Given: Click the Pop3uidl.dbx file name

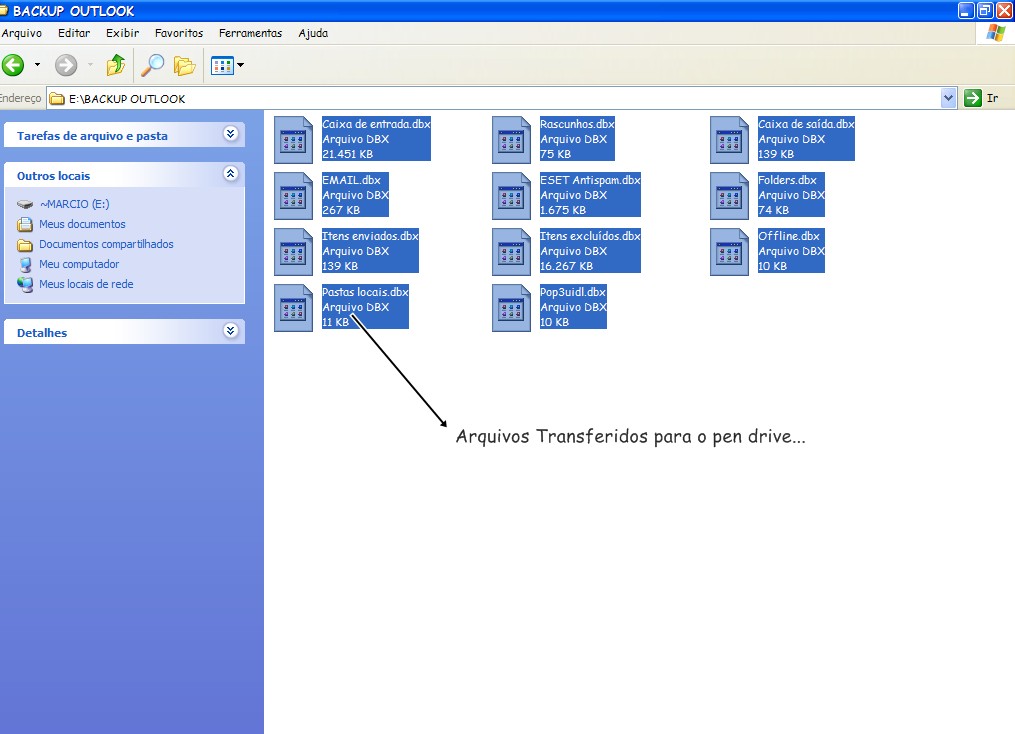Looking at the screenshot, I should point(573,292).
